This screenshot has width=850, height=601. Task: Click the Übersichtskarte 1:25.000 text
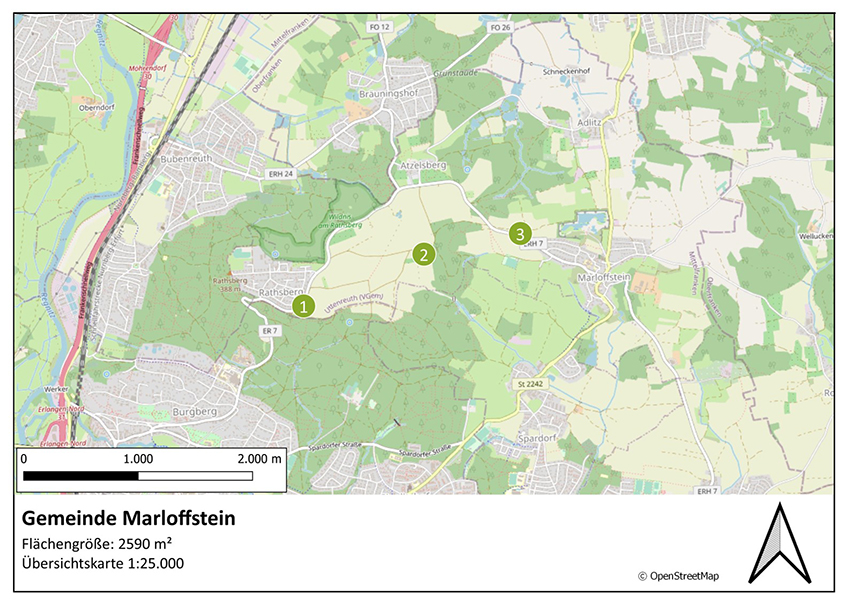(103, 563)
